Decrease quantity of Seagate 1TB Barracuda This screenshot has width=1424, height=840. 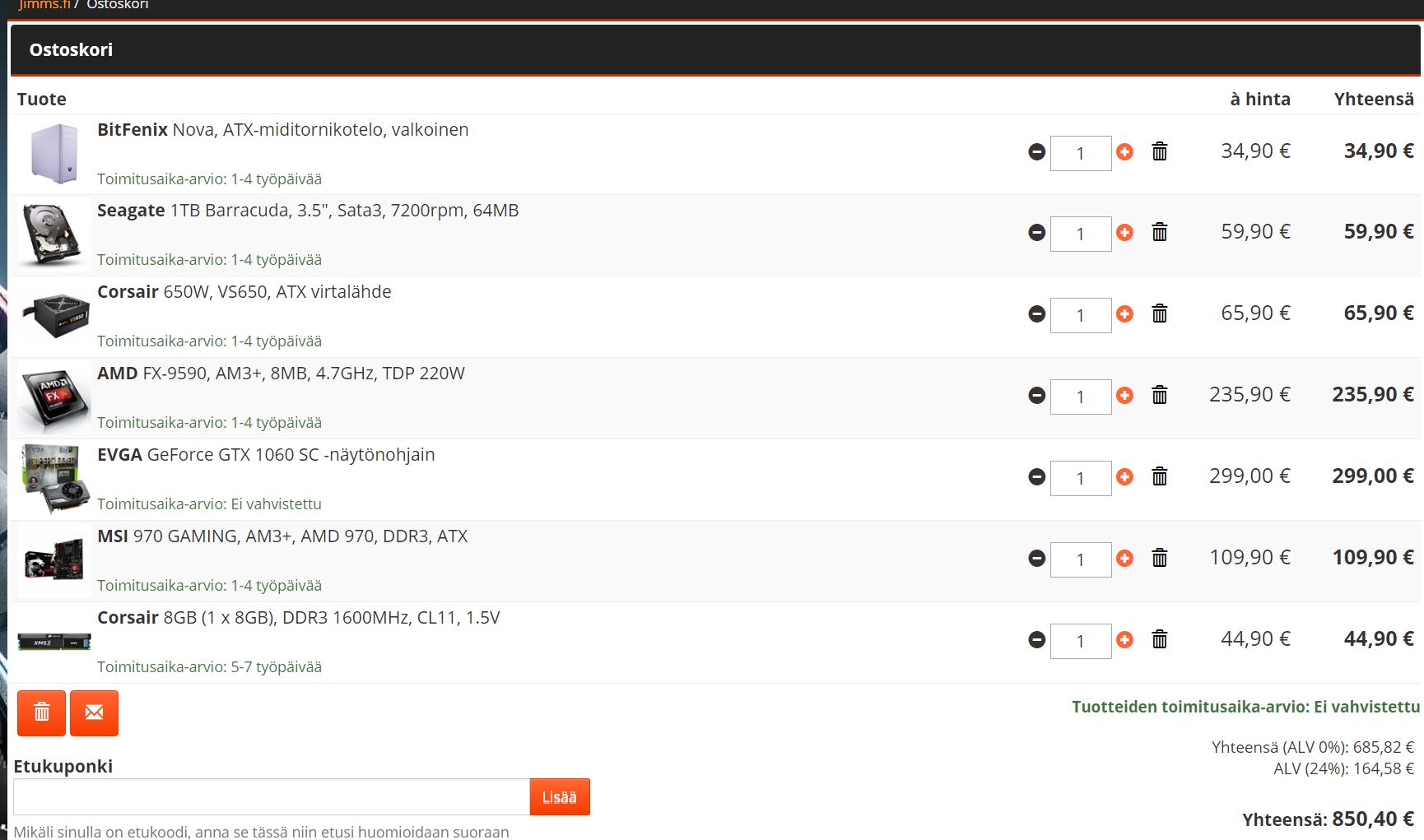[1037, 233]
